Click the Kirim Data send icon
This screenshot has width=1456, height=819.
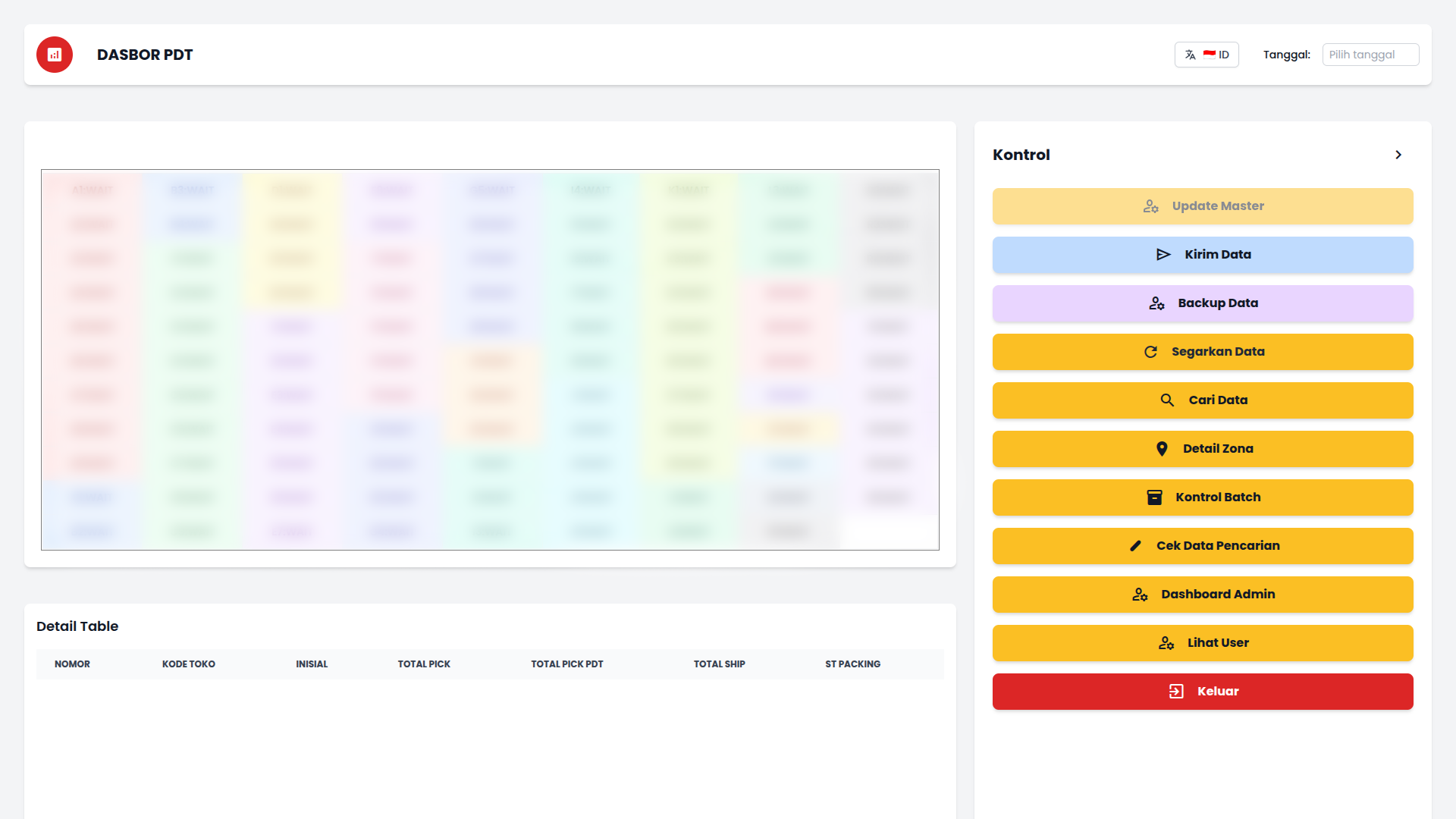pyautogui.click(x=1163, y=255)
